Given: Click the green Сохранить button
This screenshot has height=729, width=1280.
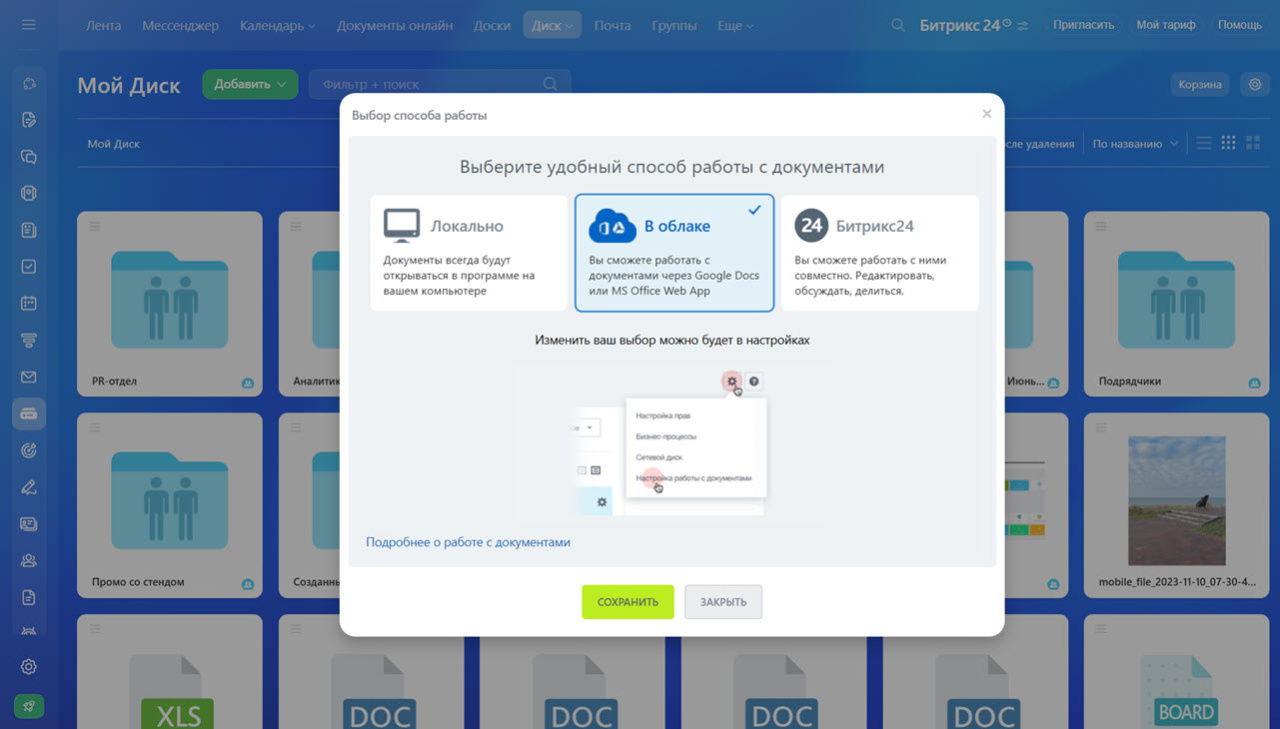Looking at the screenshot, I should pos(628,602).
